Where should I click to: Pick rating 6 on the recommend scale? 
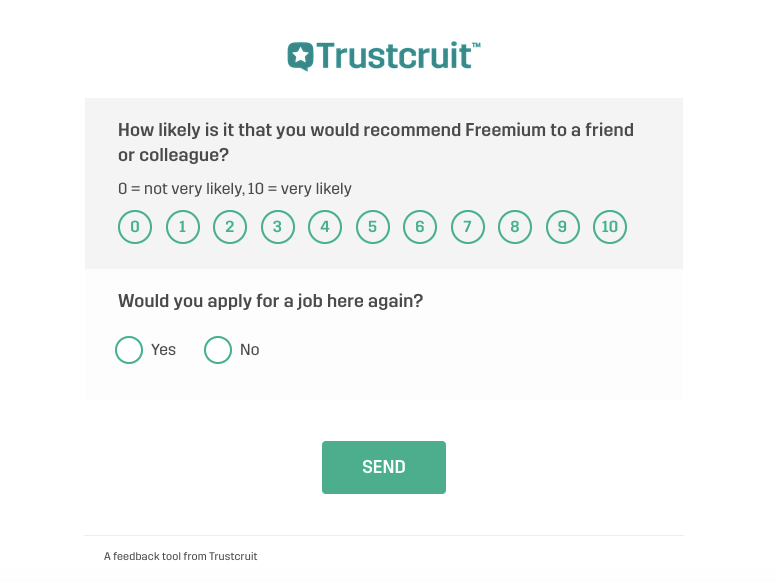(x=420, y=227)
